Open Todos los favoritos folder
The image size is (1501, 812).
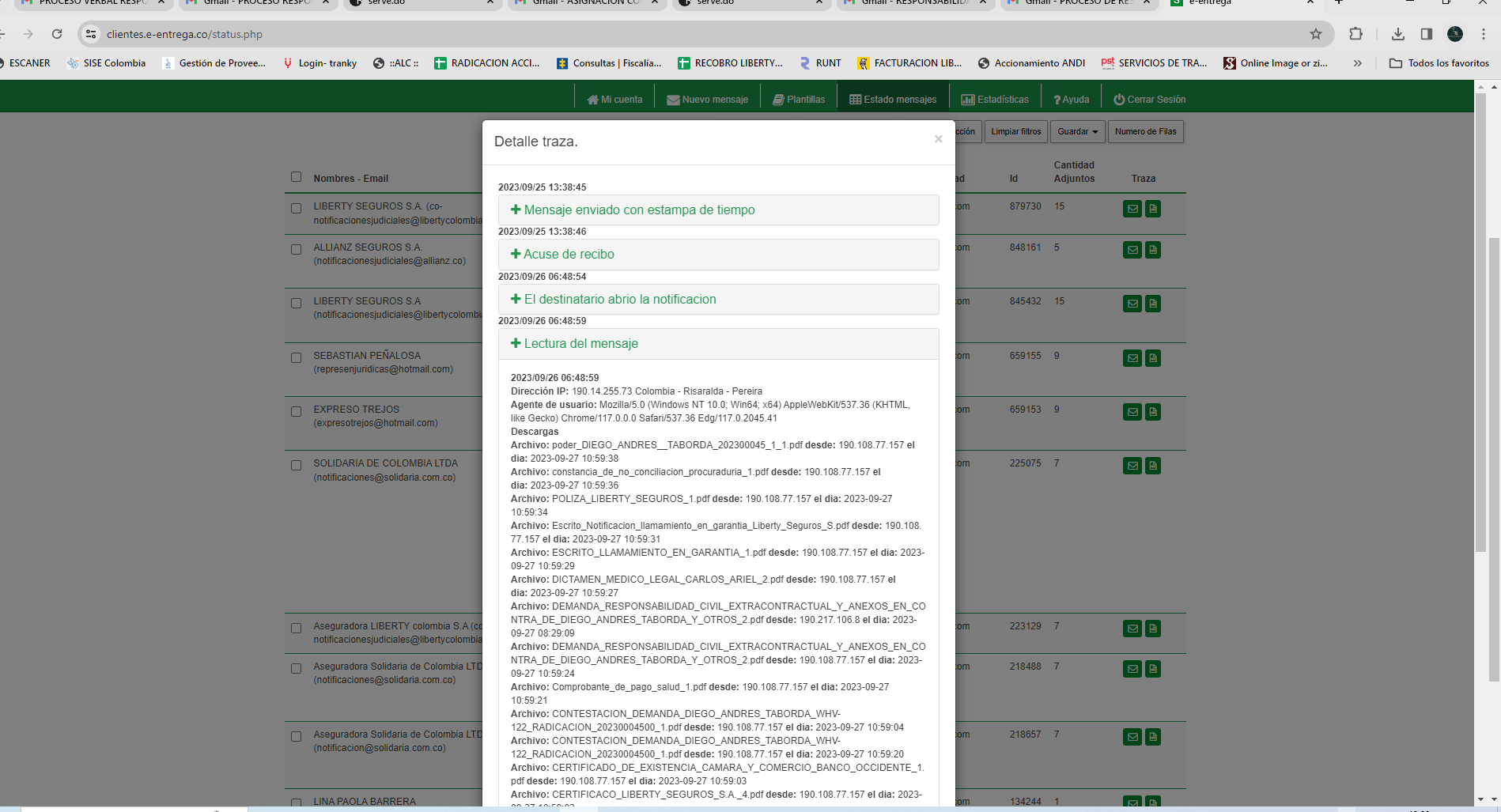pos(1439,63)
